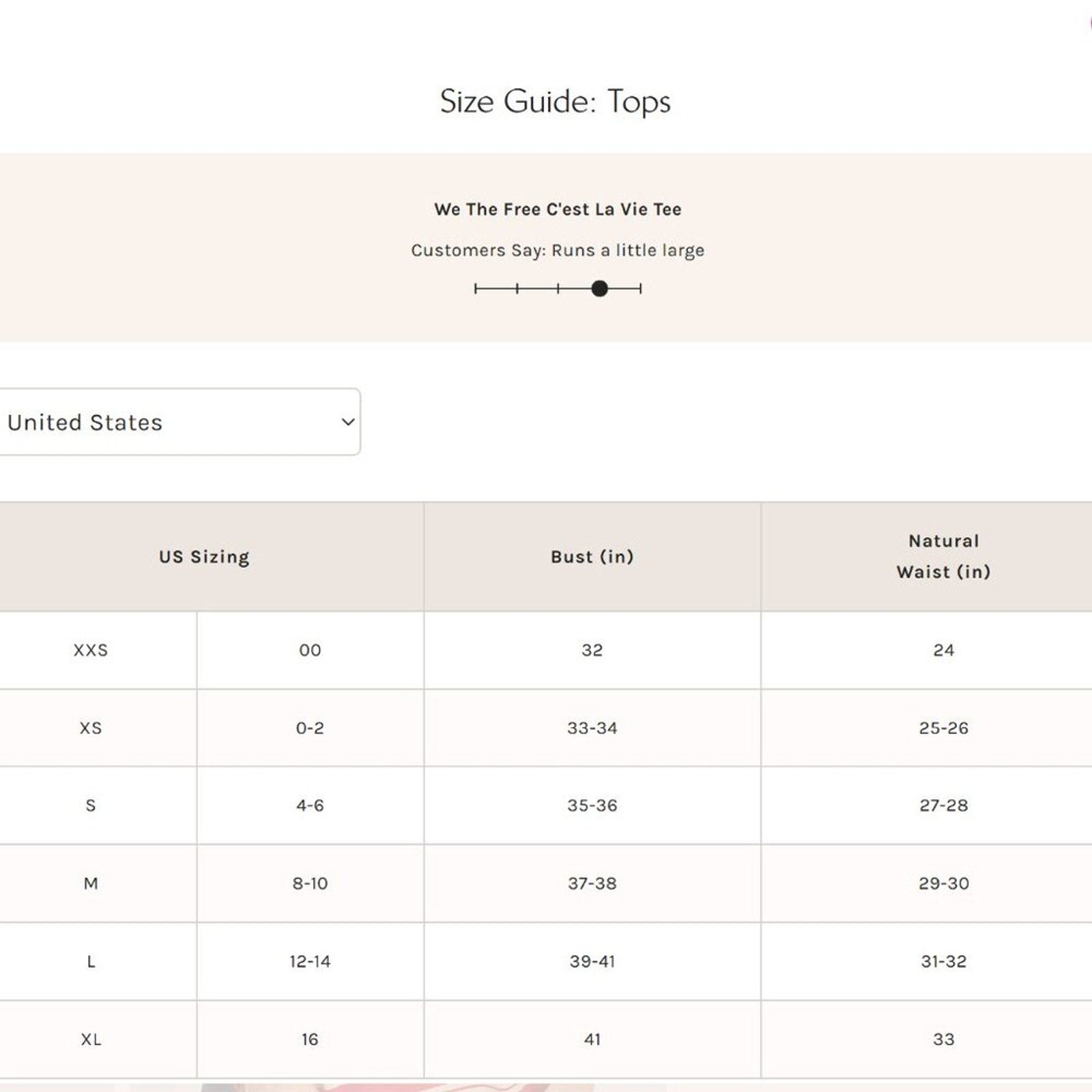Select the XL size cell
Screen dimensions: 1092x1092
click(91, 1039)
